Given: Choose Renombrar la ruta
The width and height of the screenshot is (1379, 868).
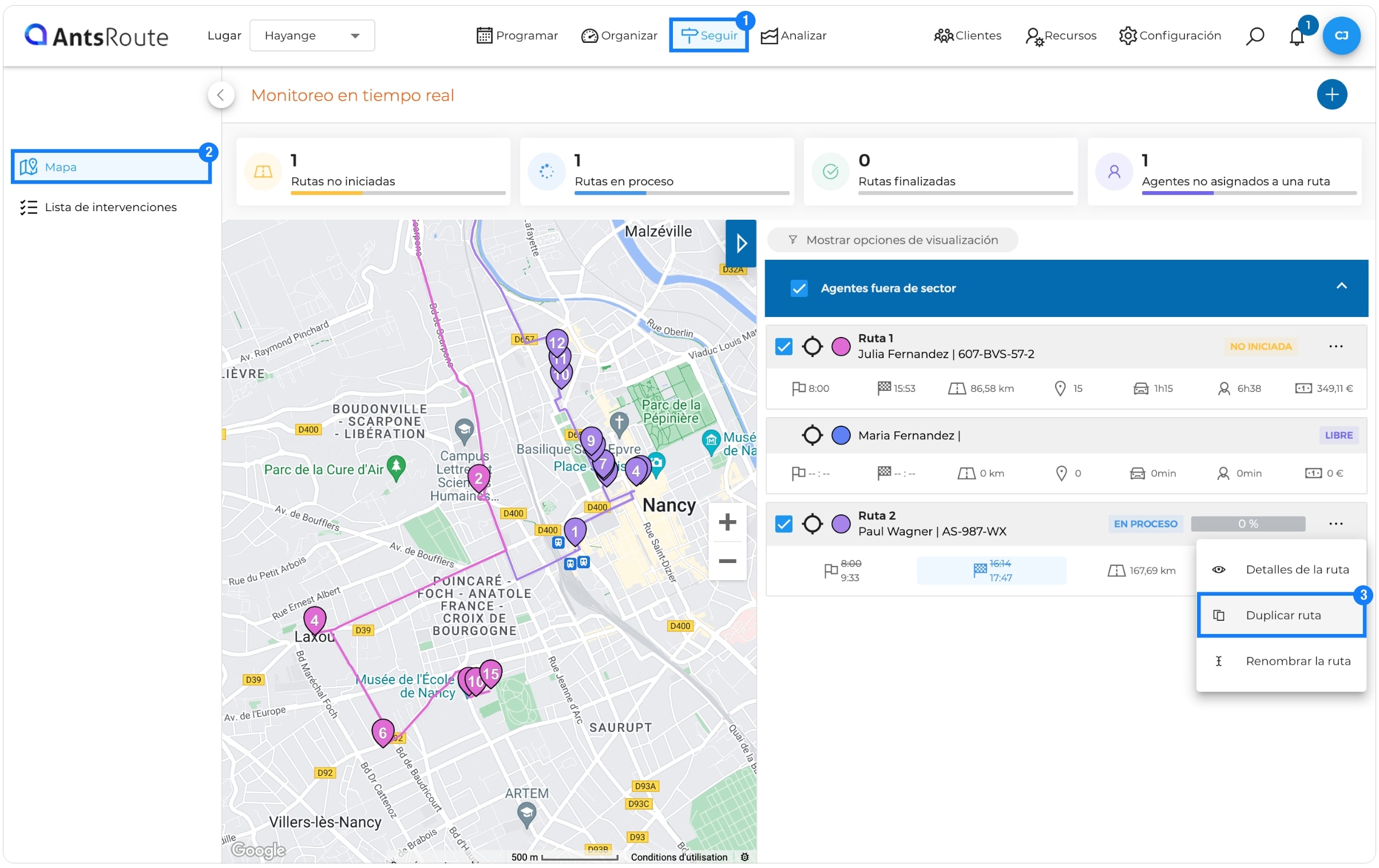Looking at the screenshot, I should pos(1281,661).
